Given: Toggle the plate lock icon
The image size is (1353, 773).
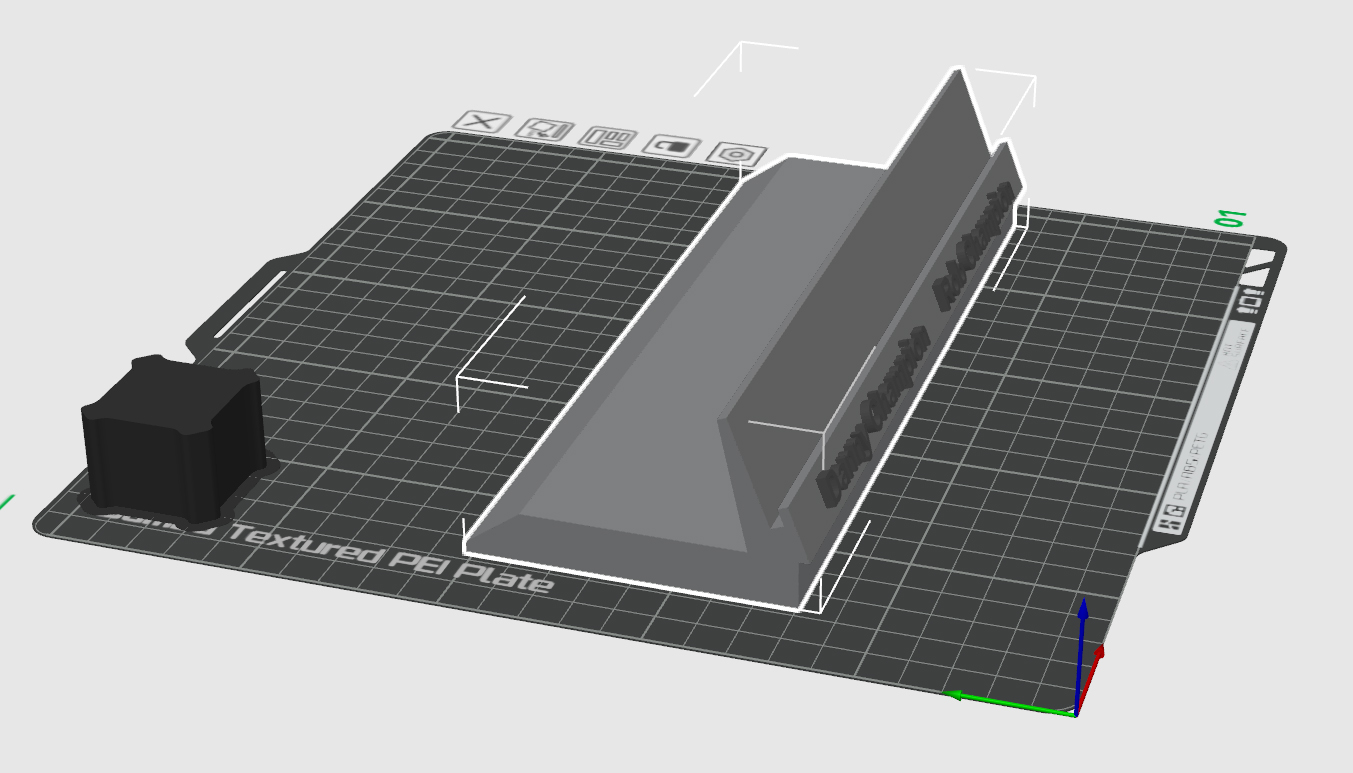Looking at the screenshot, I should pos(672,146).
